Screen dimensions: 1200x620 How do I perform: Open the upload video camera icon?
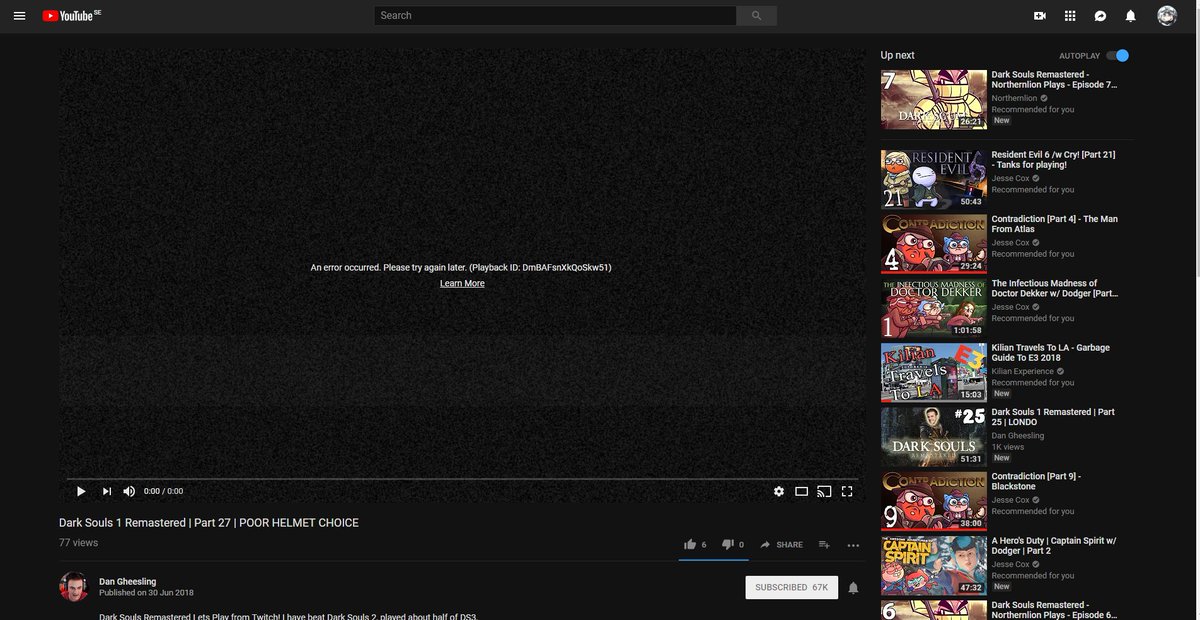pyautogui.click(x=1039, y=16)
